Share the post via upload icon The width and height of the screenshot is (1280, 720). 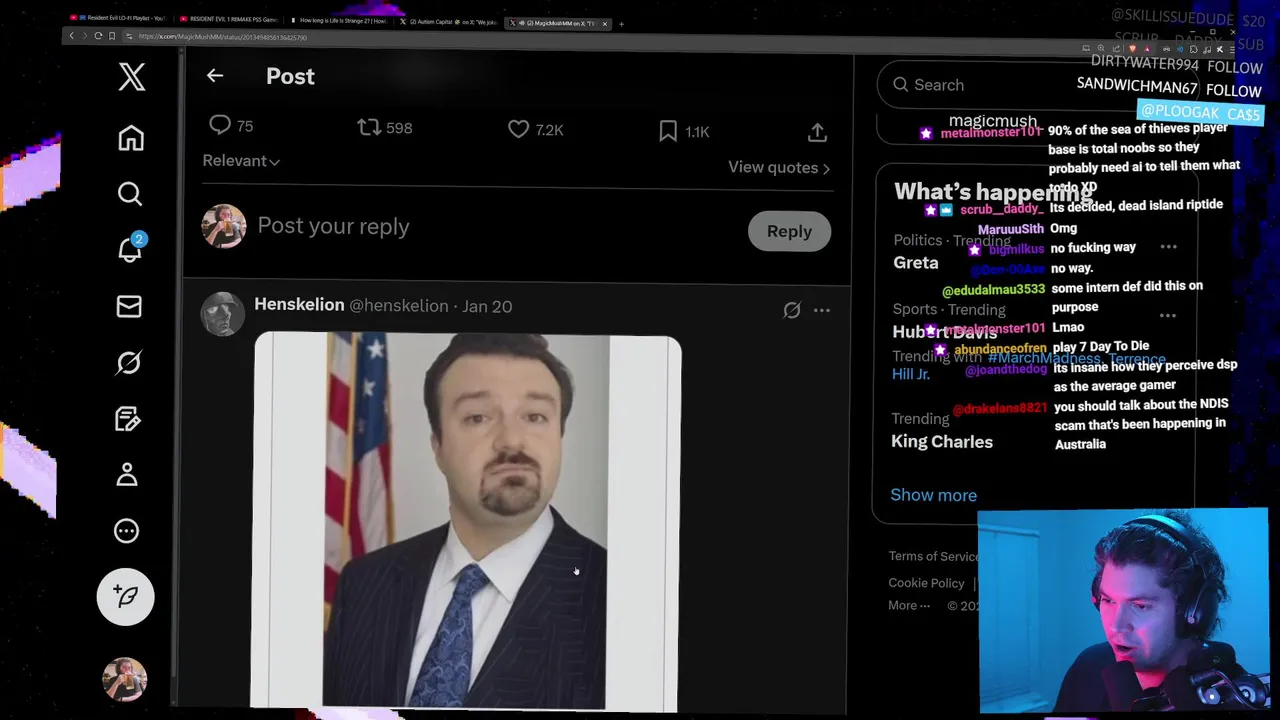click(x=817, y=132)
